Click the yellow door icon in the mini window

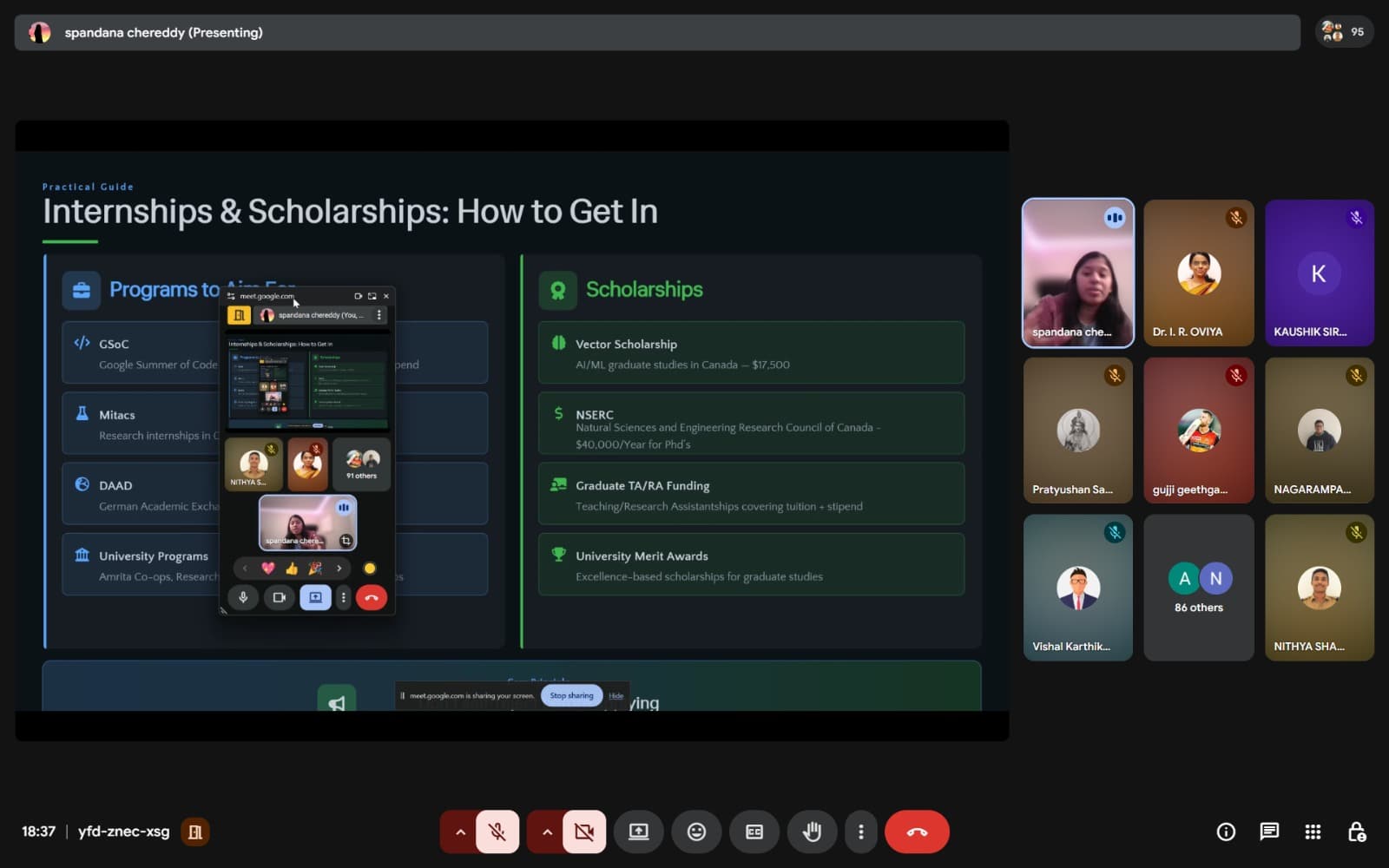pyautogui.click(x=239, y=315)
